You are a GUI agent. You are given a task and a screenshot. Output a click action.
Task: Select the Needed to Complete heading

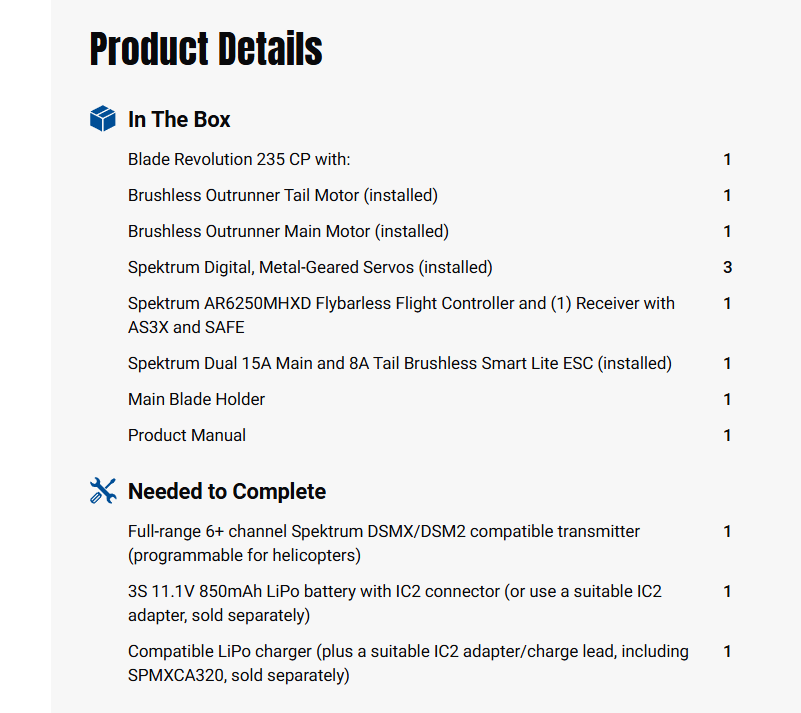pyautogui.click(x=227, y=491)
